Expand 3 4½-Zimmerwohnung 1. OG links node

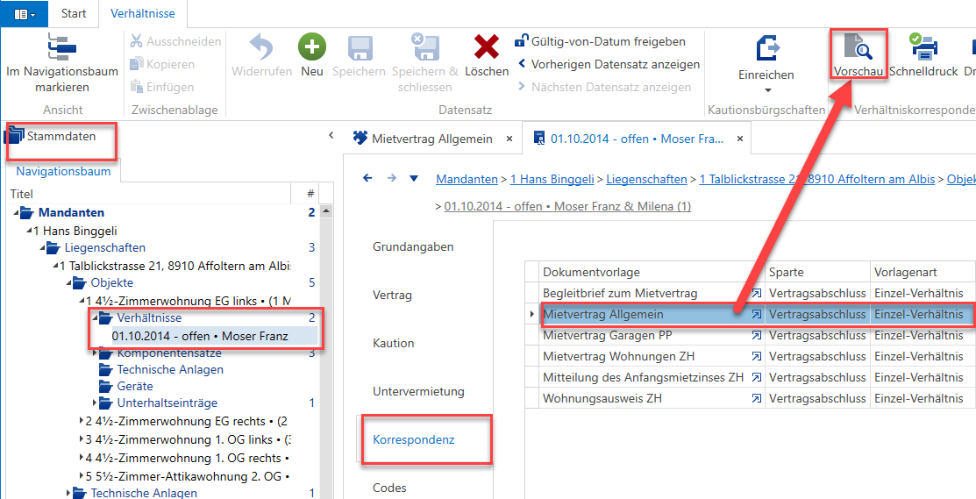tap(82, 440)
